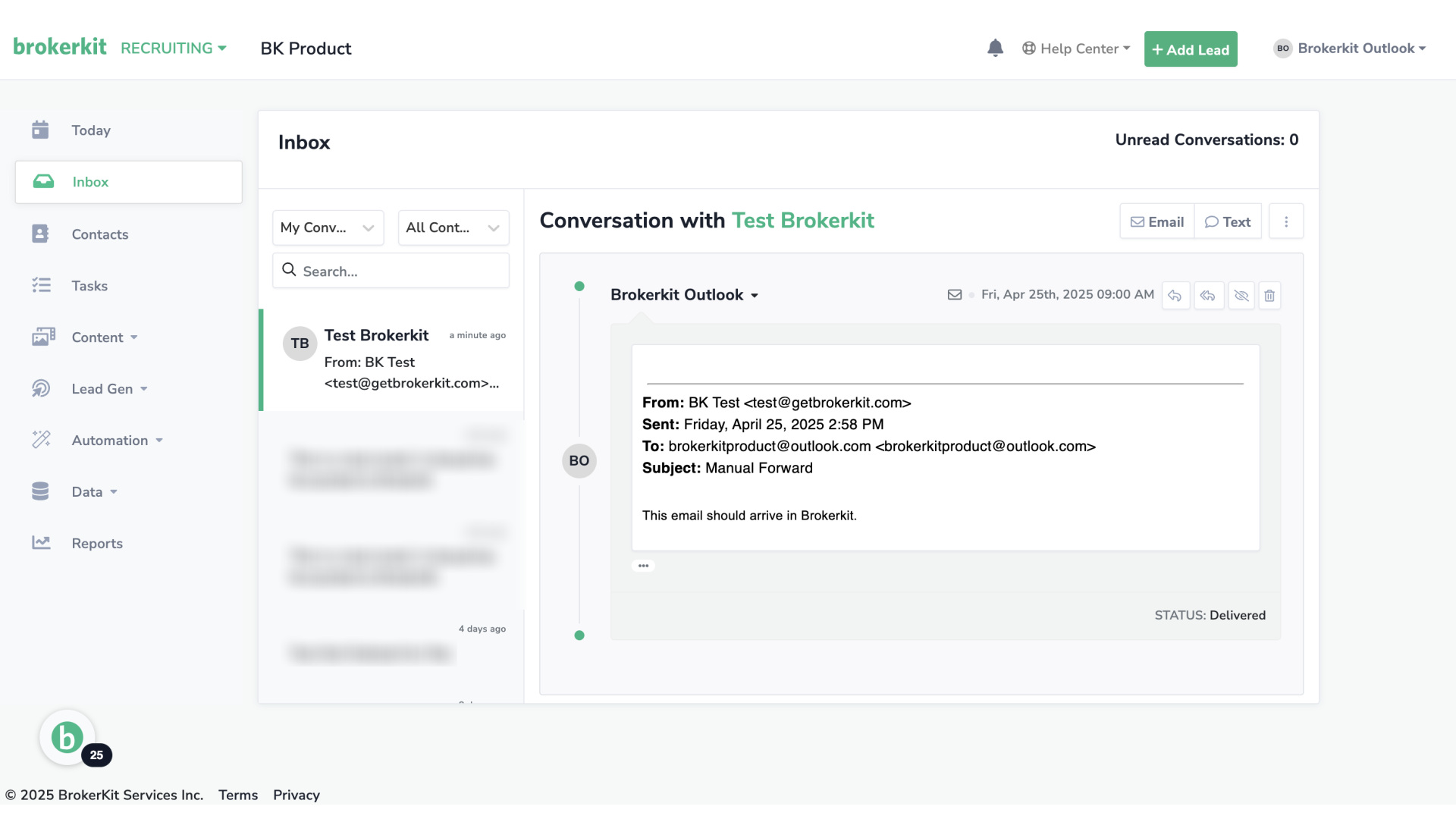1456x819 pixels.
Task: Open the Terms link in footer
Action: click(238, 795)
